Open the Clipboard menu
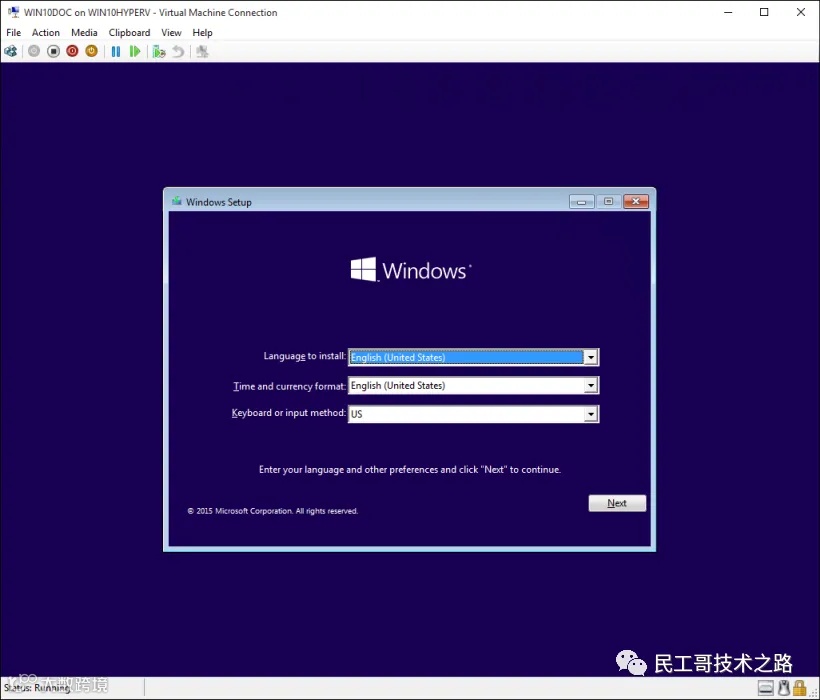Screen dimensions: 820x700 129,32
